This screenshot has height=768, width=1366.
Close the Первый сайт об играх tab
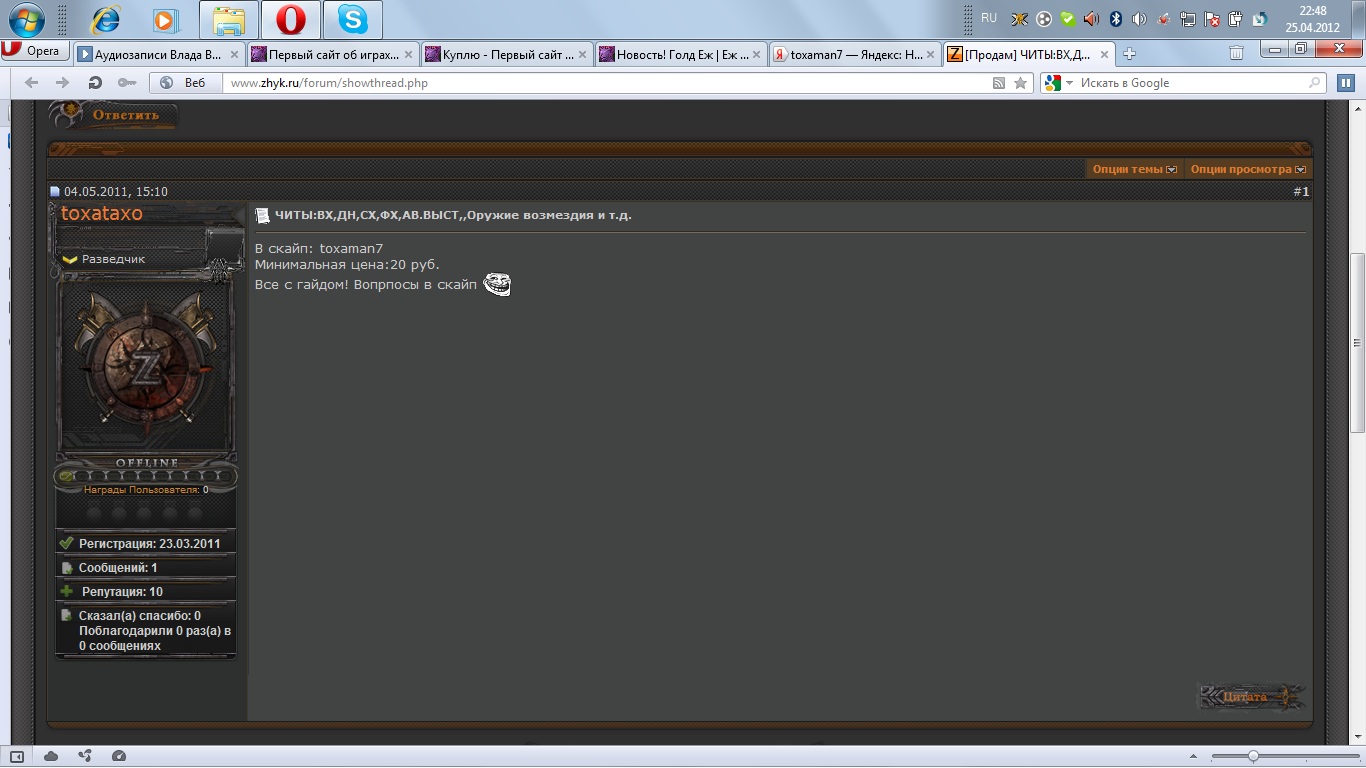(408, 55)
